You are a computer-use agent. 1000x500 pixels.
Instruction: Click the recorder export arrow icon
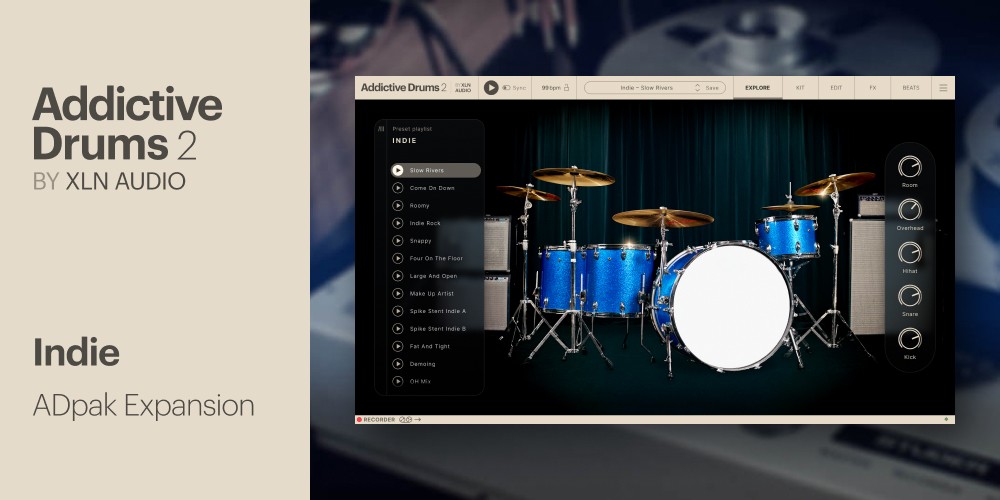(417, 420)
